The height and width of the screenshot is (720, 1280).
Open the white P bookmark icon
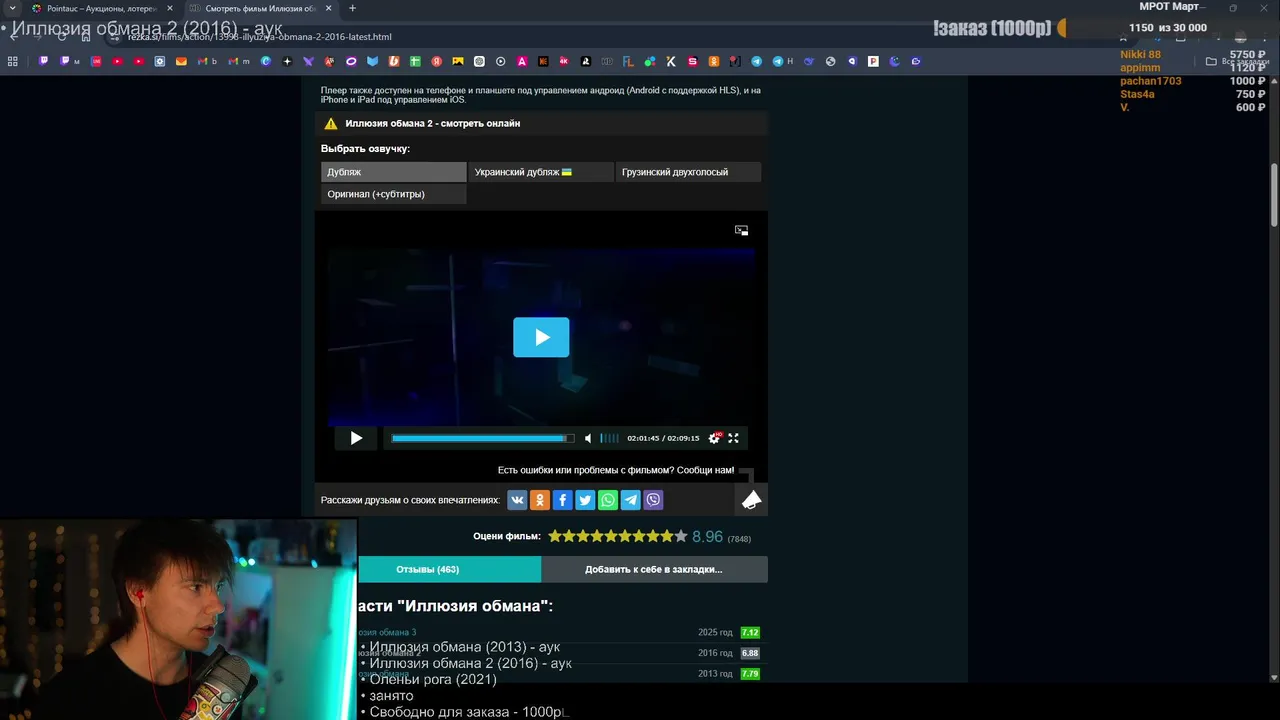point(873,61)
